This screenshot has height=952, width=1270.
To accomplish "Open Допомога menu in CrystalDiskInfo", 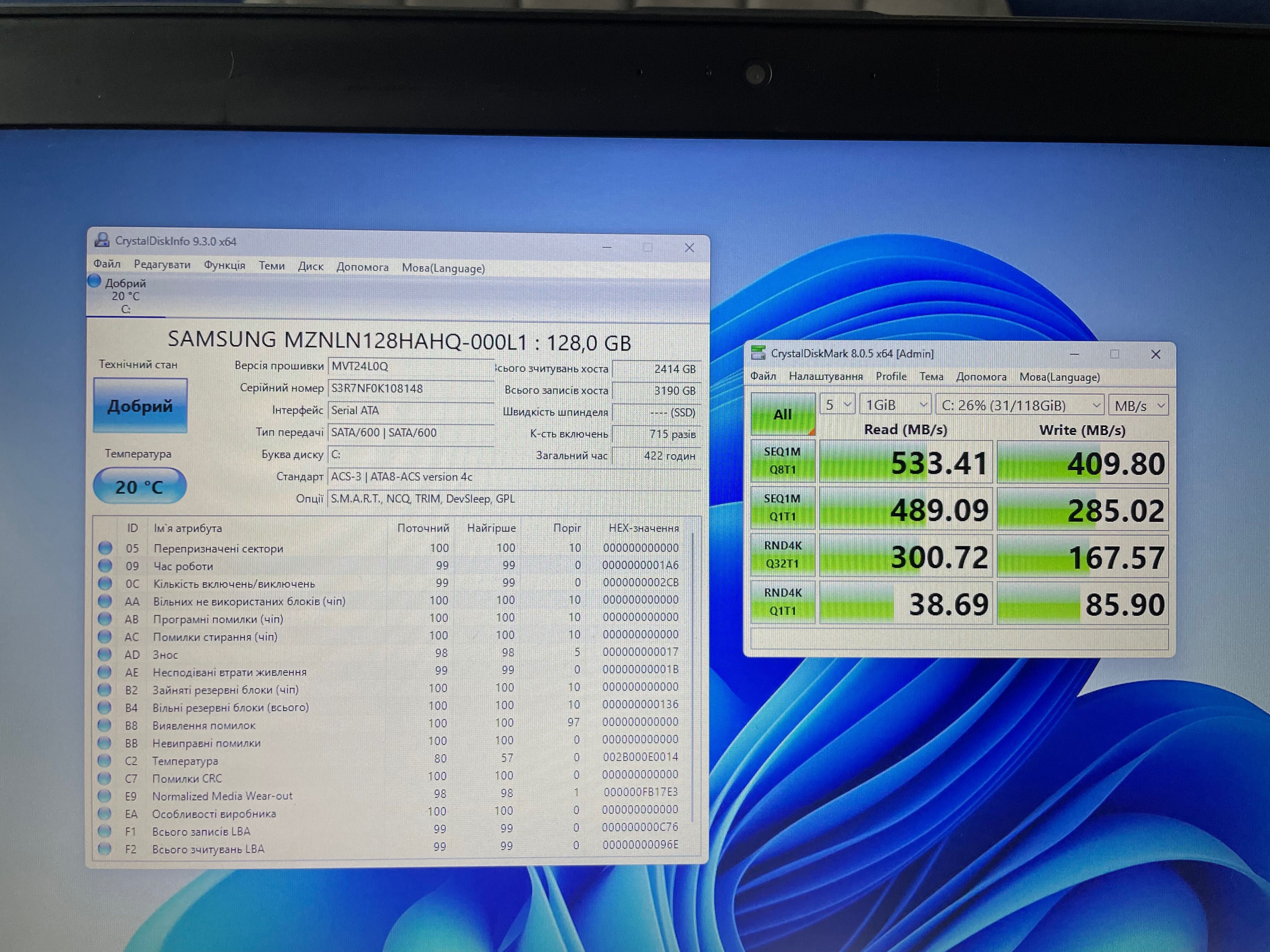I will (x=362, y=267).
